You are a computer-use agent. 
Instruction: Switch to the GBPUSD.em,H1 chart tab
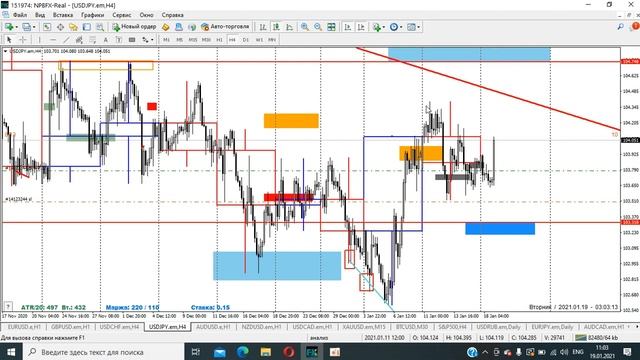[x=70, y=327]
